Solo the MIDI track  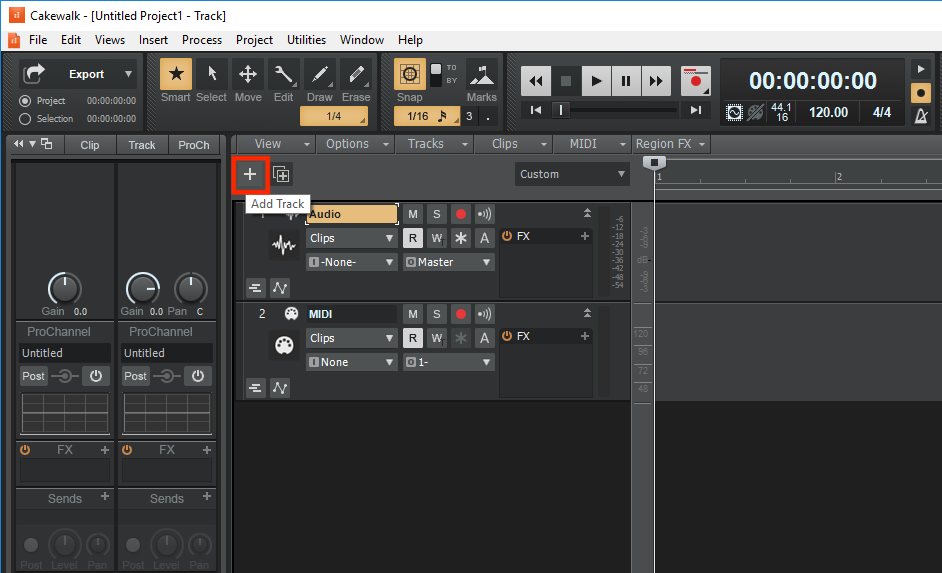pyautogui.click(x=437, y=314)
